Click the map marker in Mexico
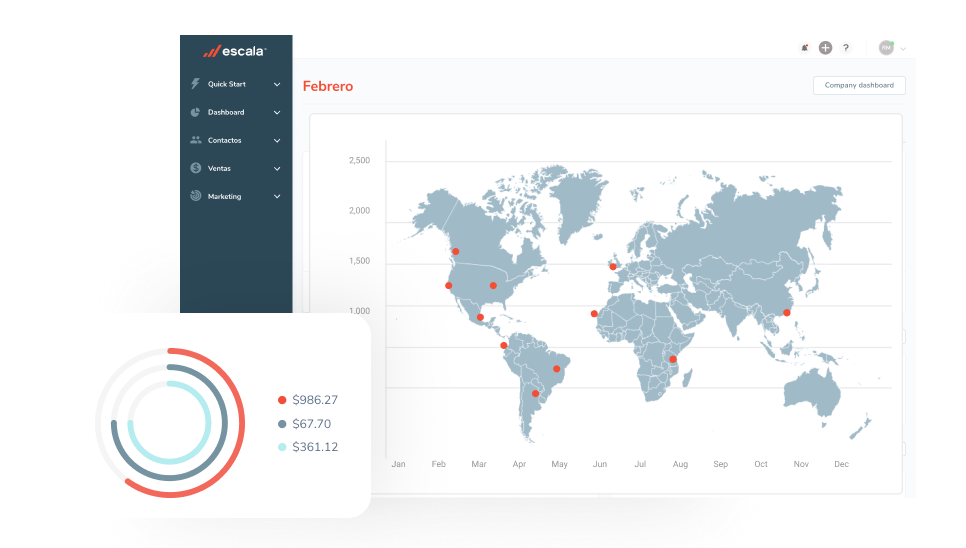Screen dimensions: 966x548 [481, 318]
